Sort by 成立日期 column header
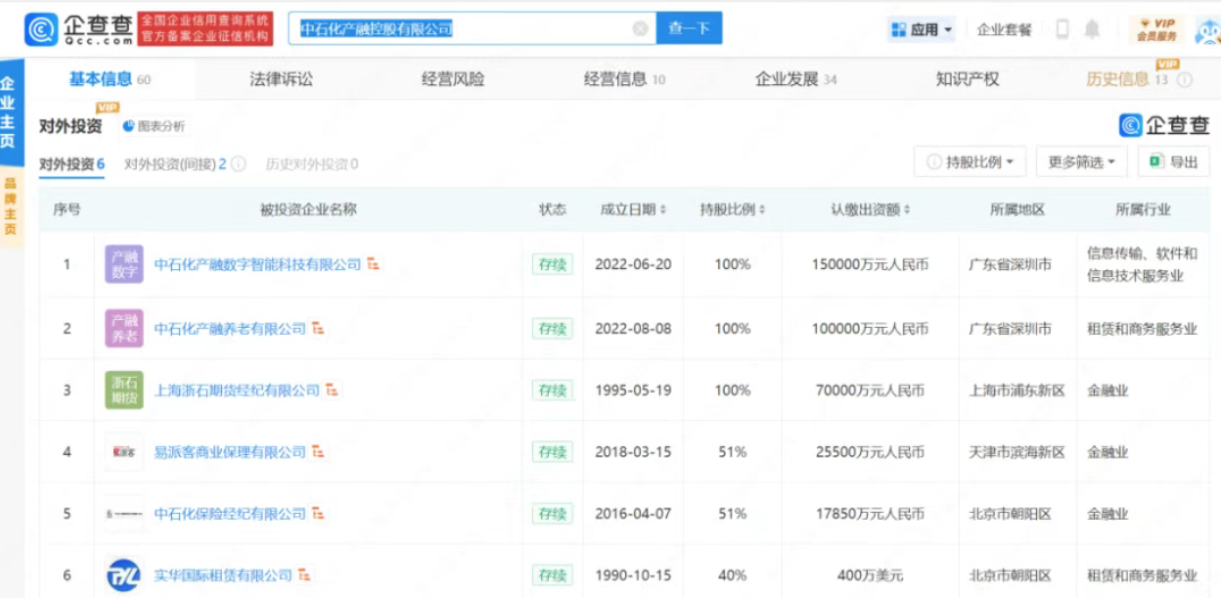The image size is (1231, 615). click(632, 210)
